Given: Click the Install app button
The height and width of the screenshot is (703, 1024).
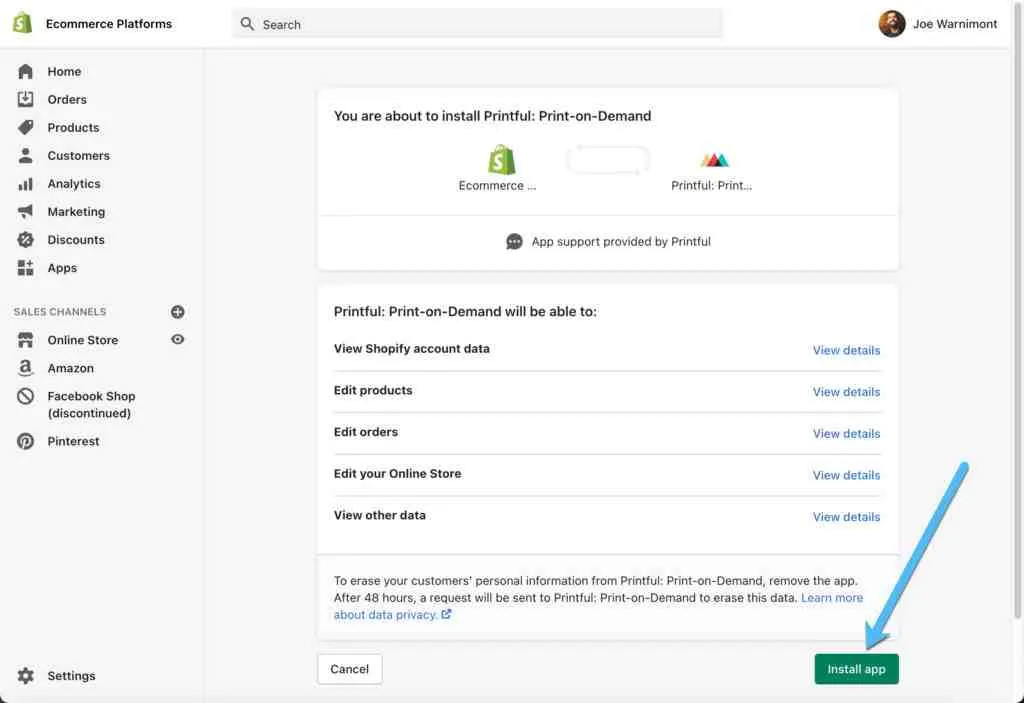Looking at the screenshot, I should click(x=856, y=669).
